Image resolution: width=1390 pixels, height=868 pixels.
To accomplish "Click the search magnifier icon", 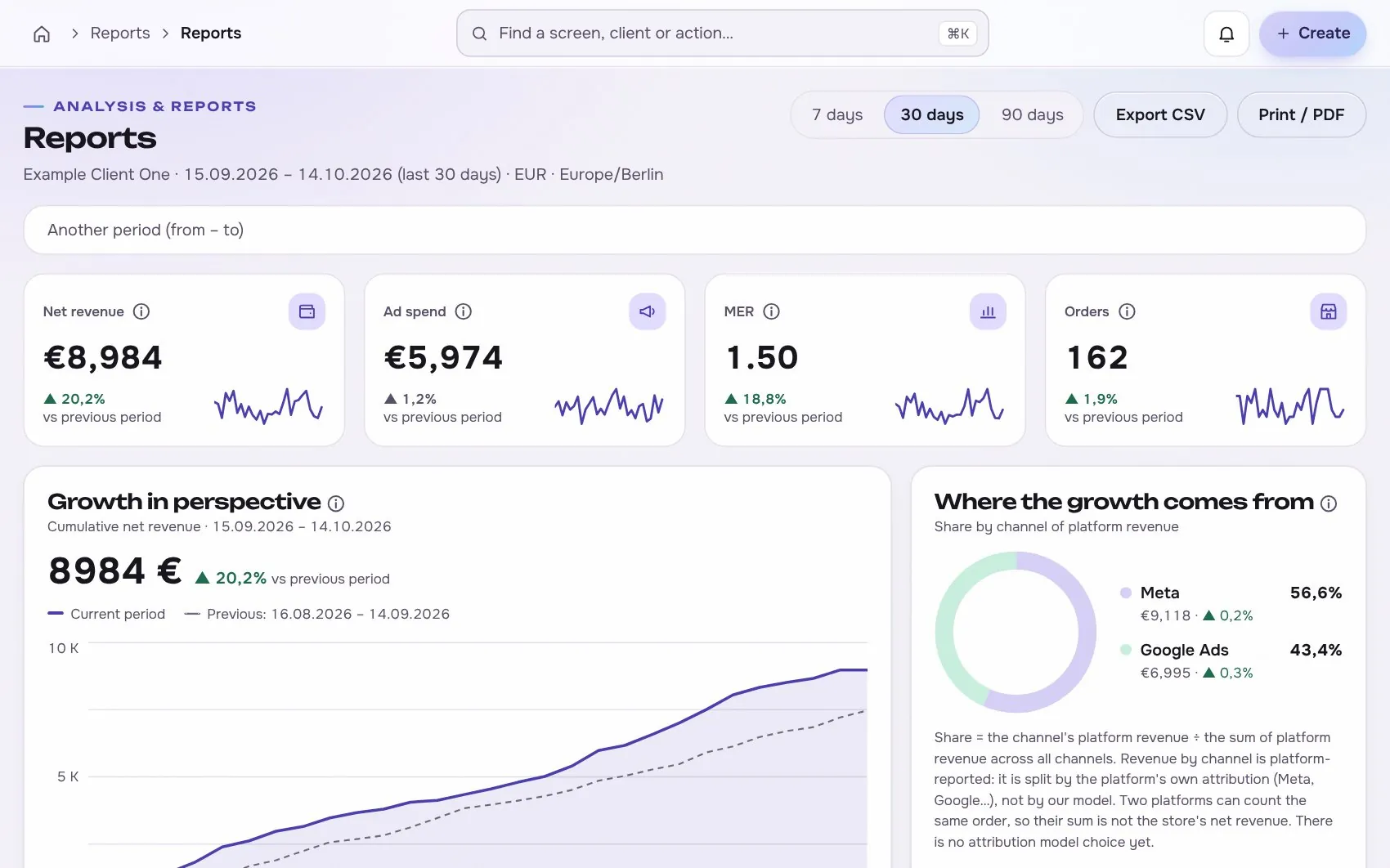I will point(480,34).
